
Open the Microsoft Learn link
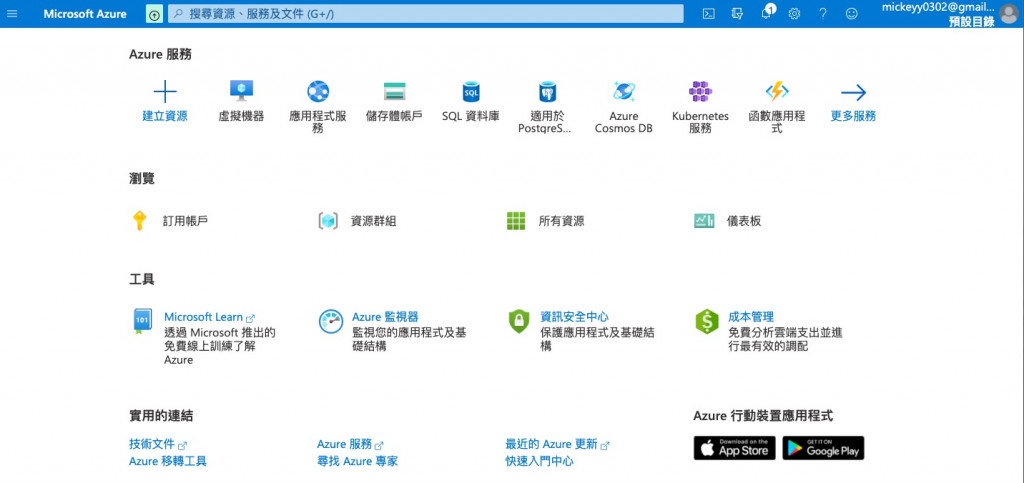point(209,317)
